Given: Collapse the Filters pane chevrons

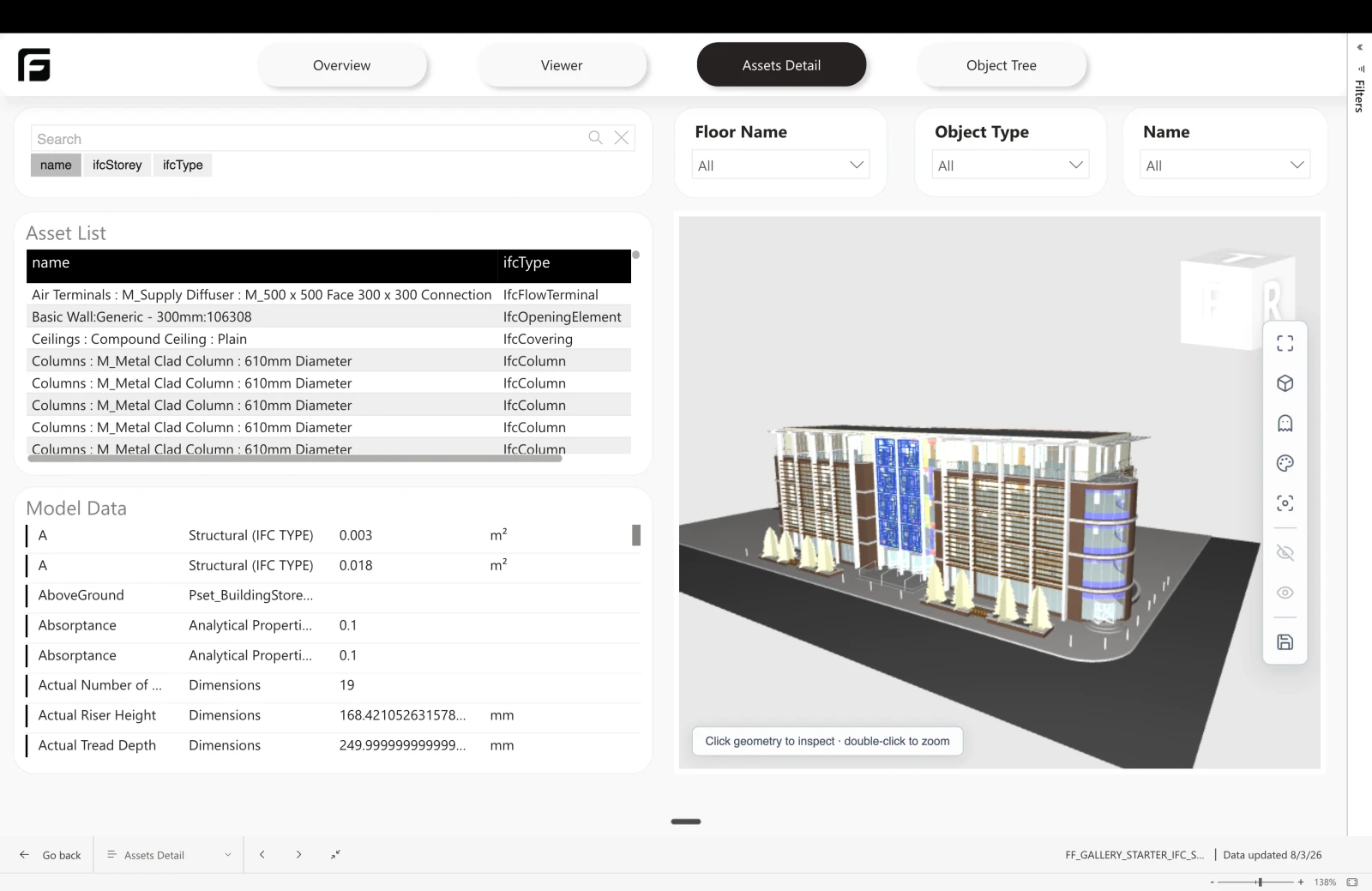Looking at the screenshot, I should click(1360, 47).
